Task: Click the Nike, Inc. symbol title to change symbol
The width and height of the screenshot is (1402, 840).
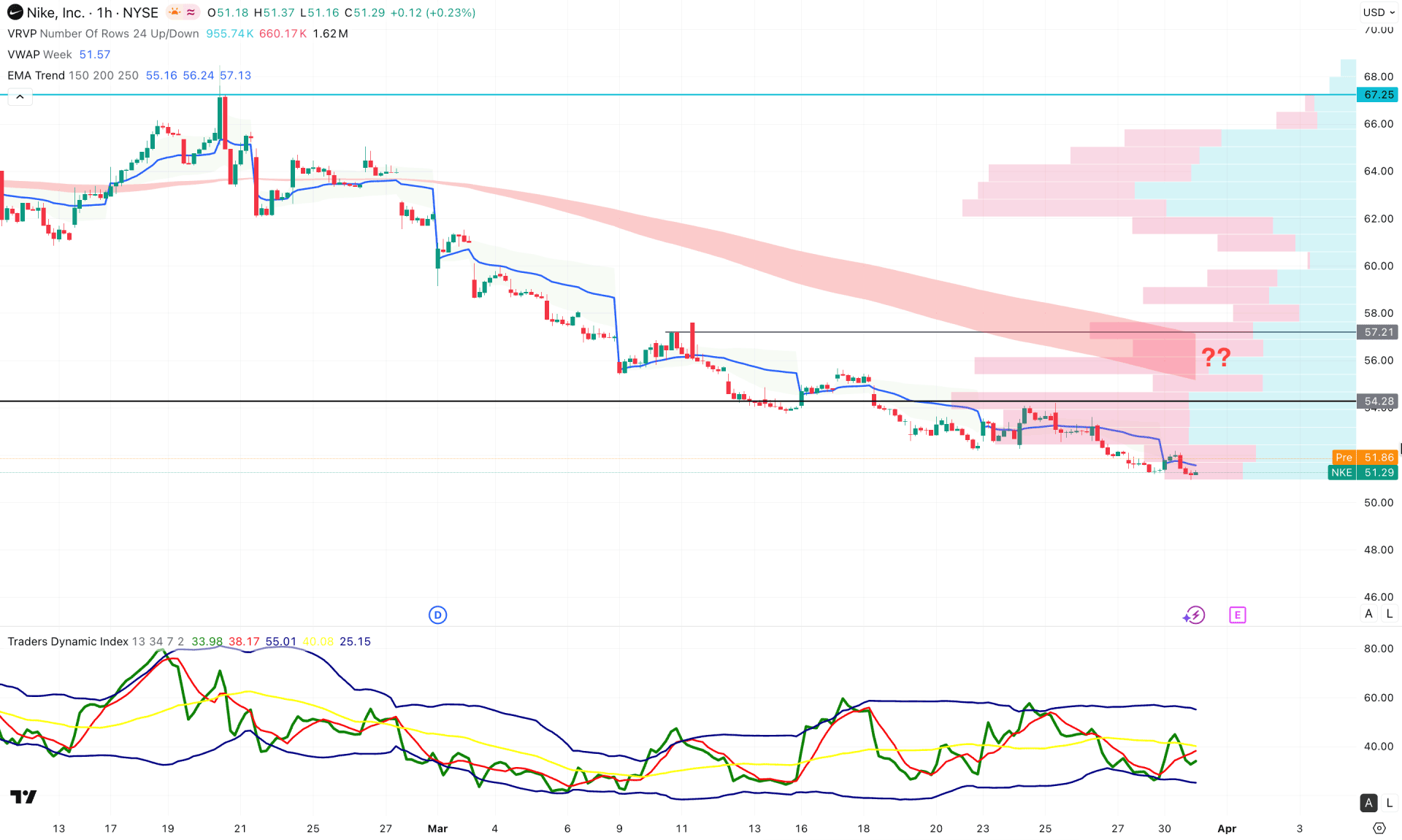Action: pyautogui.click(x=55, y=12)
